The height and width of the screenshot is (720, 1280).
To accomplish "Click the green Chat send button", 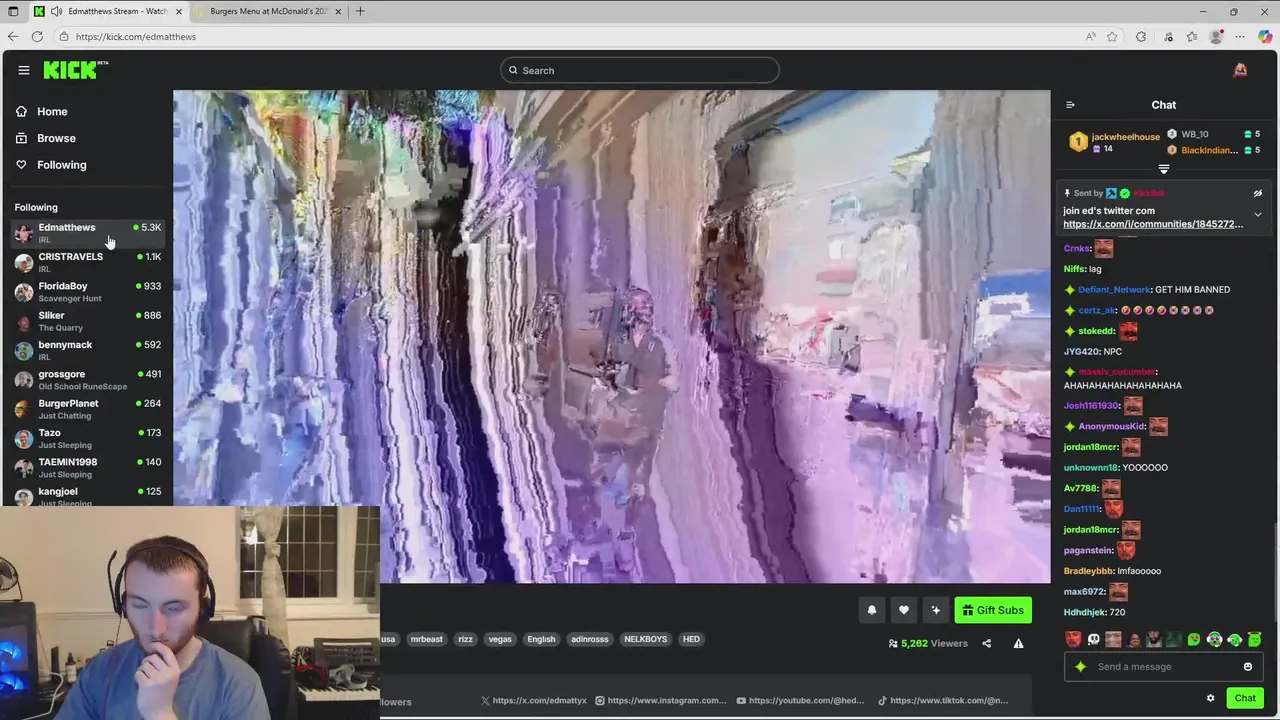I will (1245, 698).
